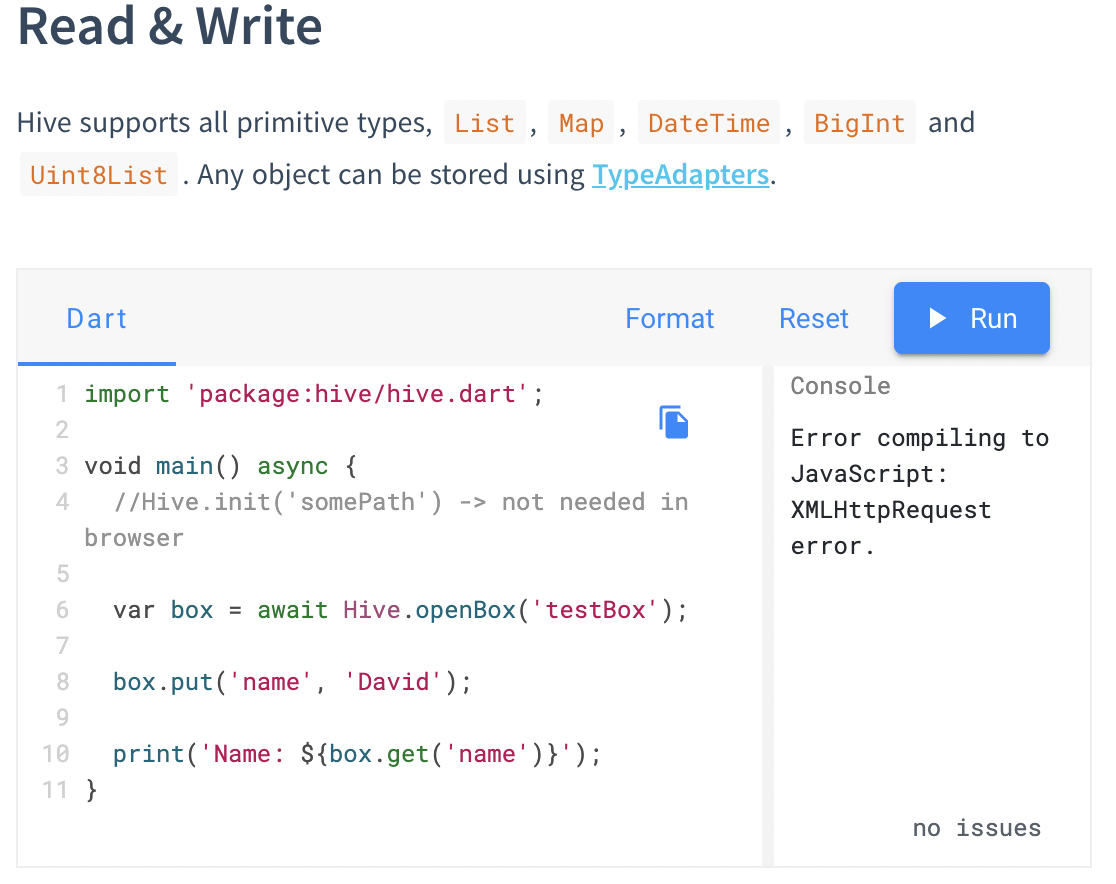
Task: Click the copy code icon
Action: (673, 421)
